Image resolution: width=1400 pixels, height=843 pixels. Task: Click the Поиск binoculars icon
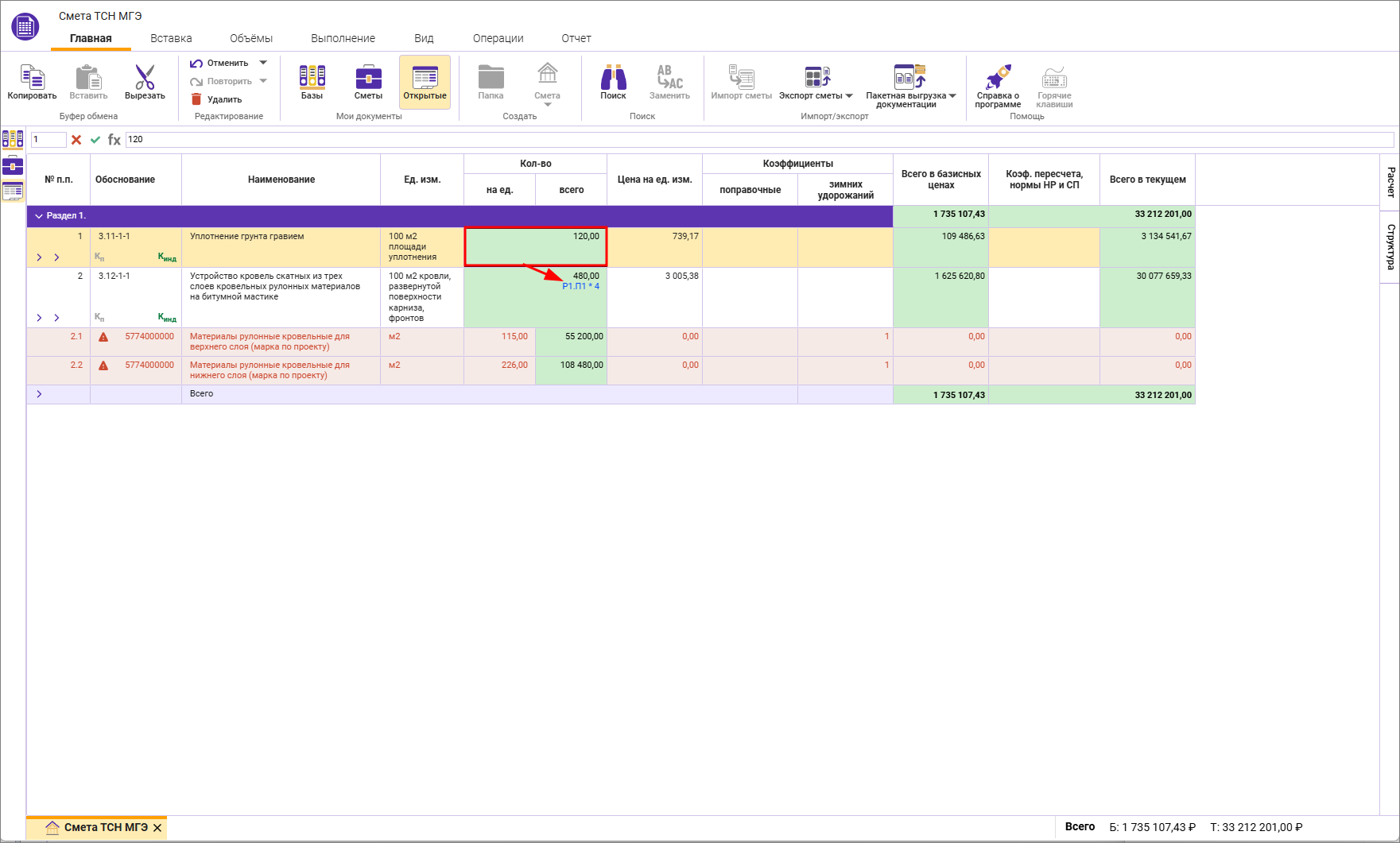613,79
